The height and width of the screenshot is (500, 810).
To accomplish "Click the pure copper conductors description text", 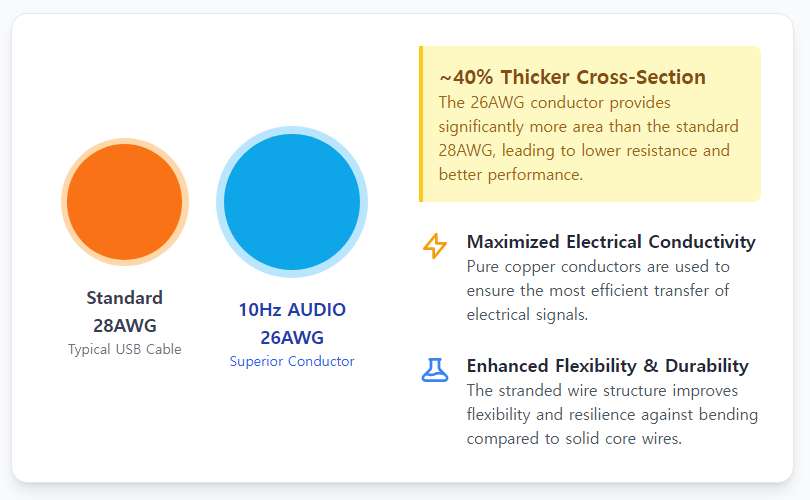I will (598, 291).
